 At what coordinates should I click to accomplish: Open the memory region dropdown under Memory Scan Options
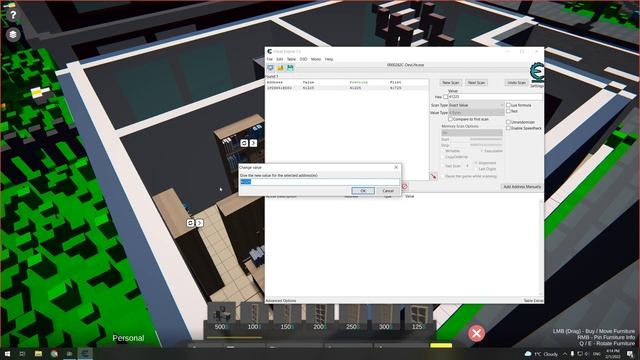point(472,133)
